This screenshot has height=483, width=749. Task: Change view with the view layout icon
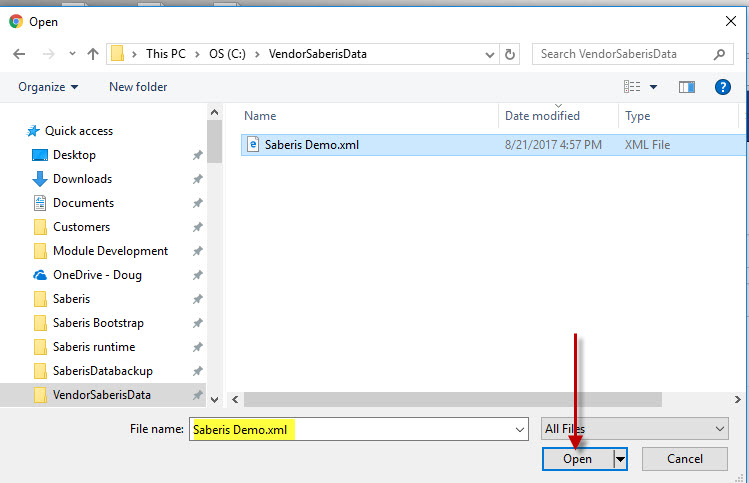coord(633,87)
